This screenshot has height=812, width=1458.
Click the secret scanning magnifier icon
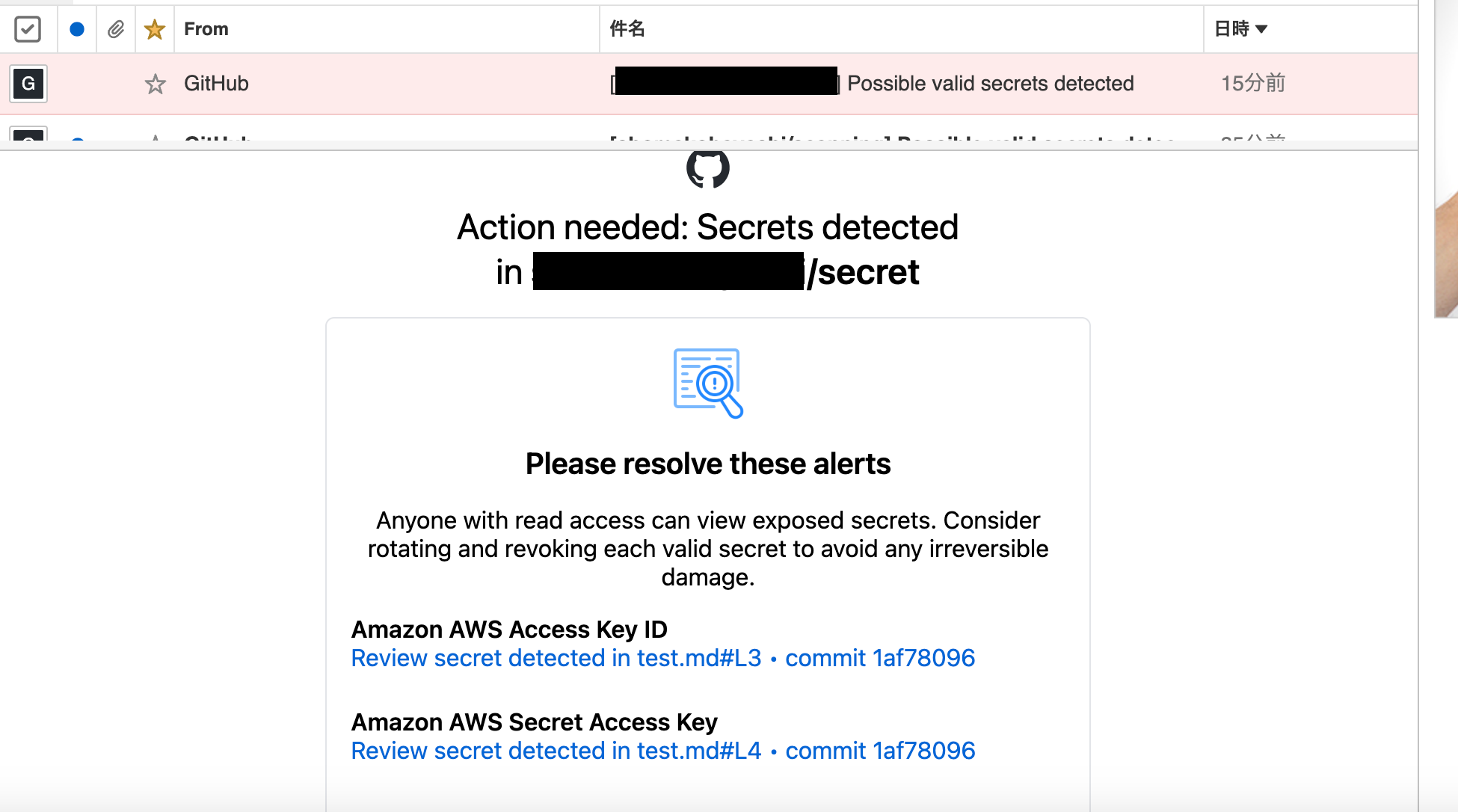708,383
